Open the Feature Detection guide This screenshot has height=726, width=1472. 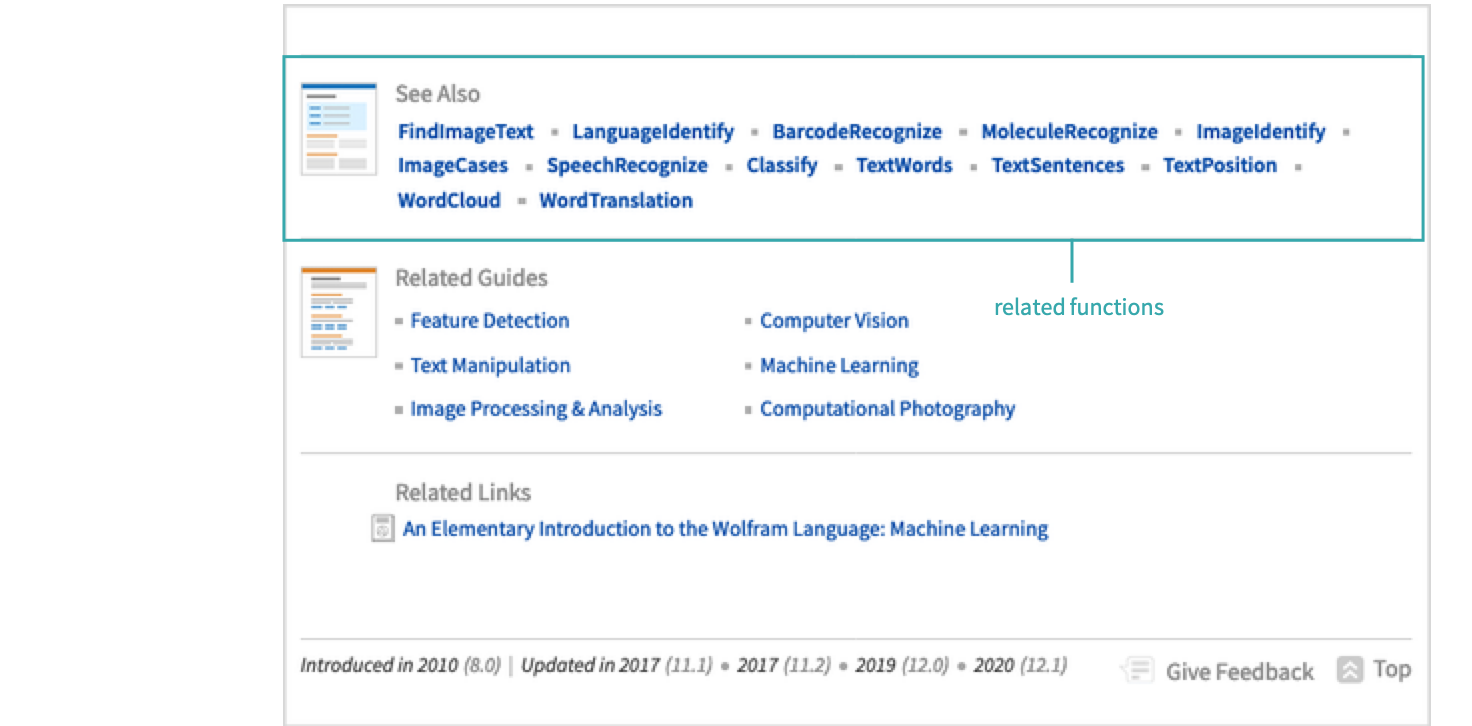click(490, 321)
